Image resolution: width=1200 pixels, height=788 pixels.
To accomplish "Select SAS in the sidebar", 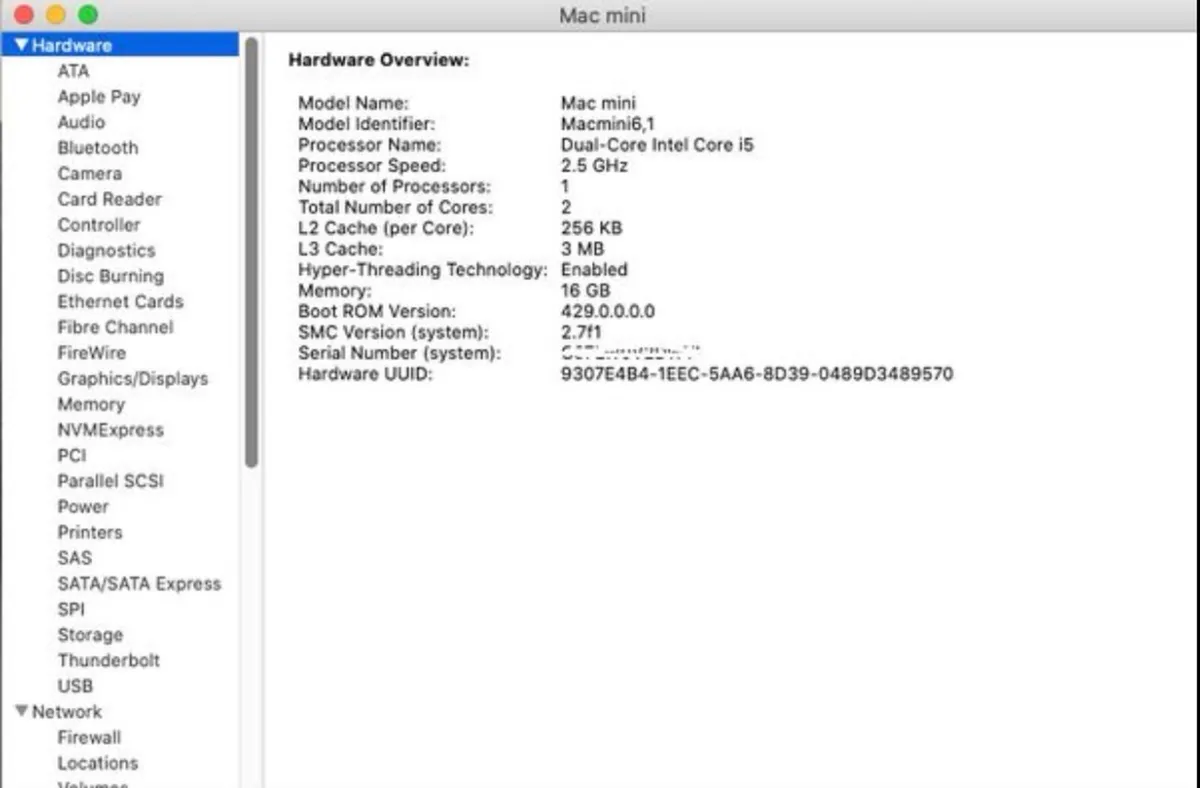I will point(74,558).
